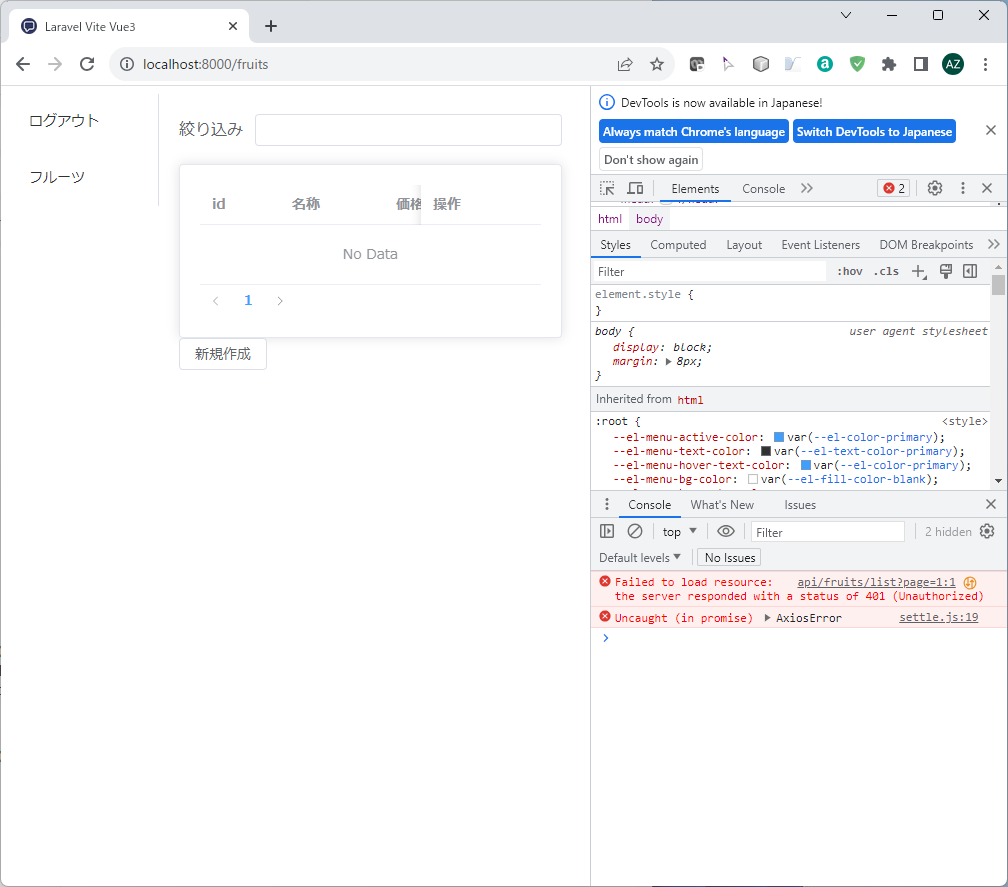This screenshot has height=887, width=1008.
Task: Switch to the Elements tab
Action: 695,188
